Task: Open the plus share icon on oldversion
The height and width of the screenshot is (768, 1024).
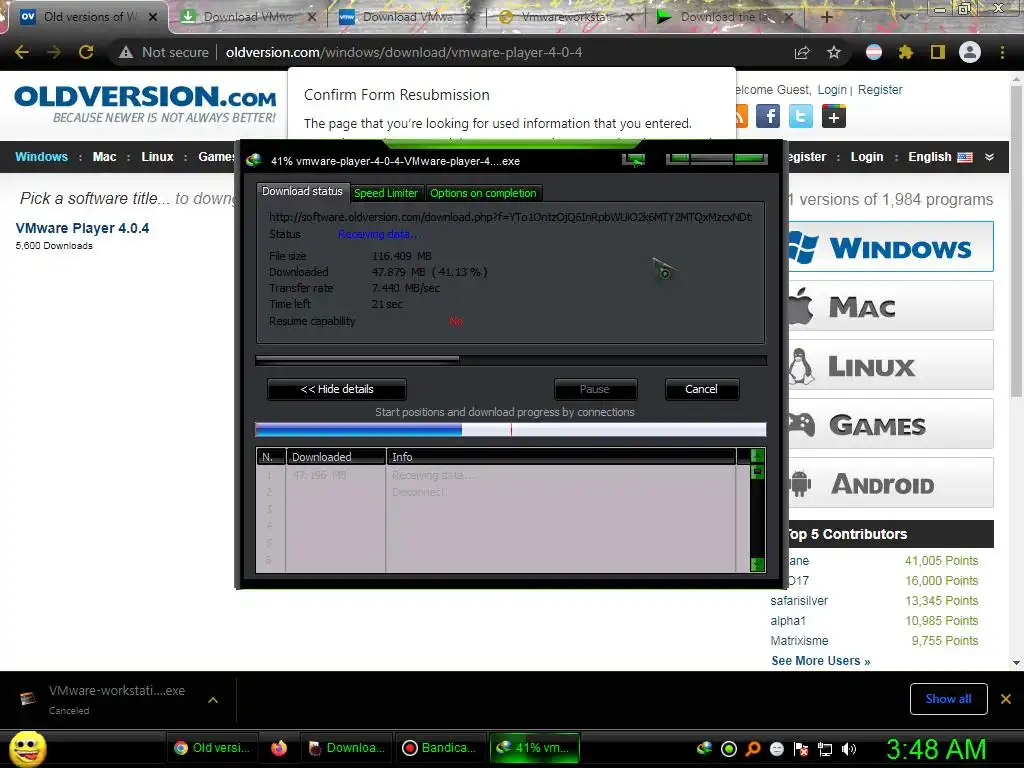Action: pyautogui.click(x=833, y=116)
